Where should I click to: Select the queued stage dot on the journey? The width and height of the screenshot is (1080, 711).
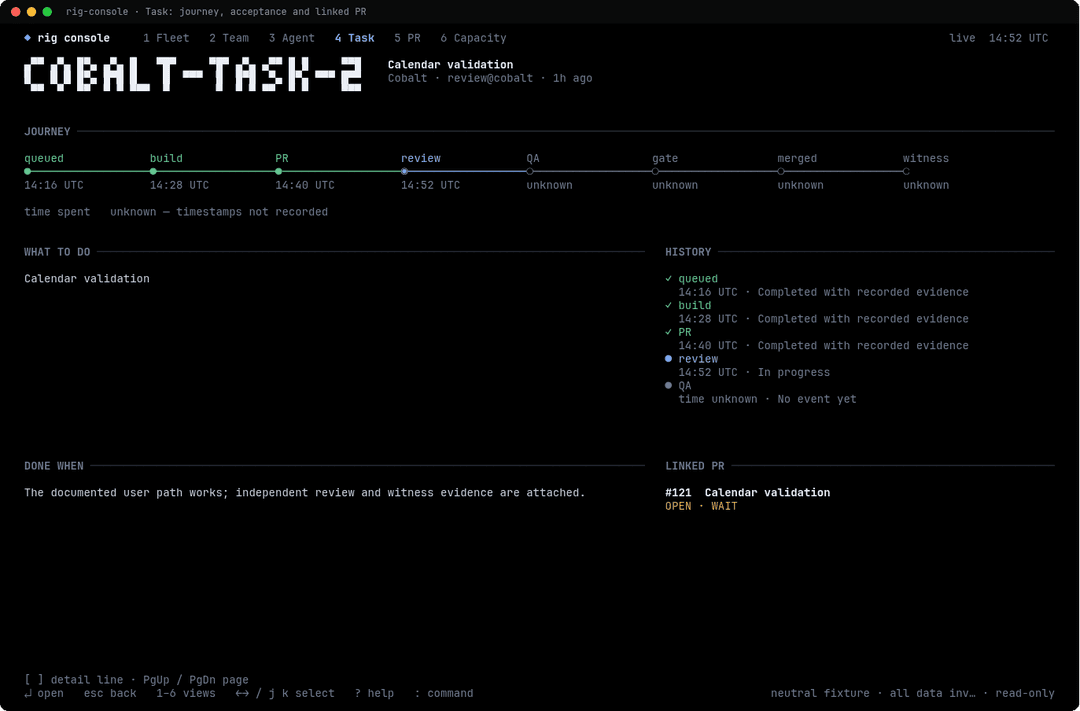coord(28,172)
